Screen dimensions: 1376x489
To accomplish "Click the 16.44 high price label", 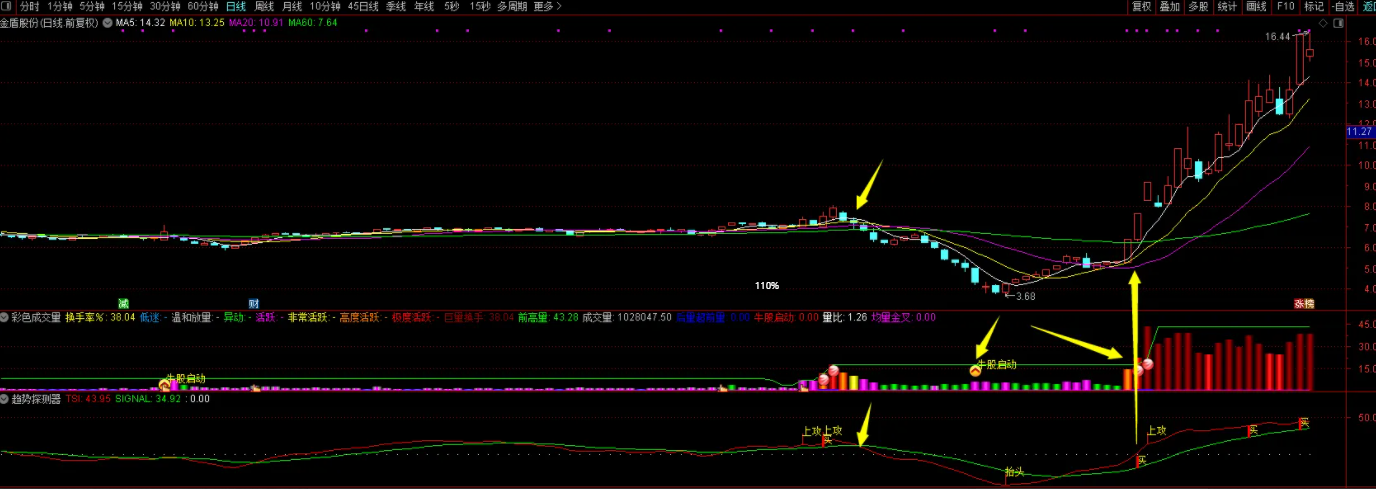I will [x=1277, y=37].
